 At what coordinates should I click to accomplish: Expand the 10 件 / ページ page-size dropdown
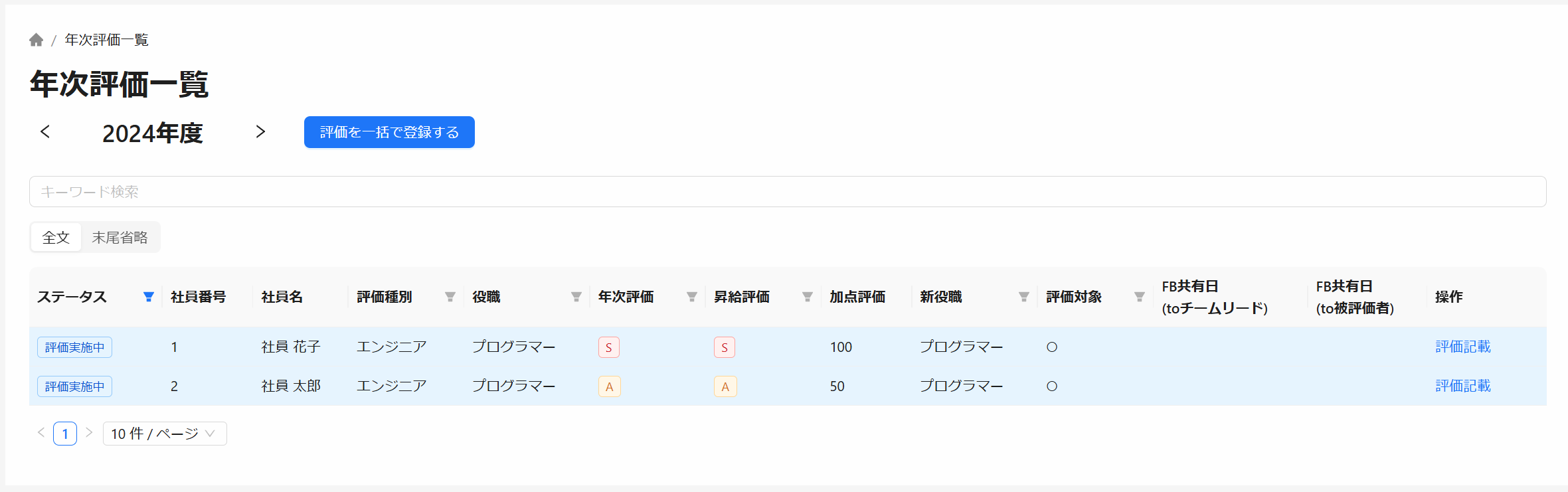[x=164, y=434]
